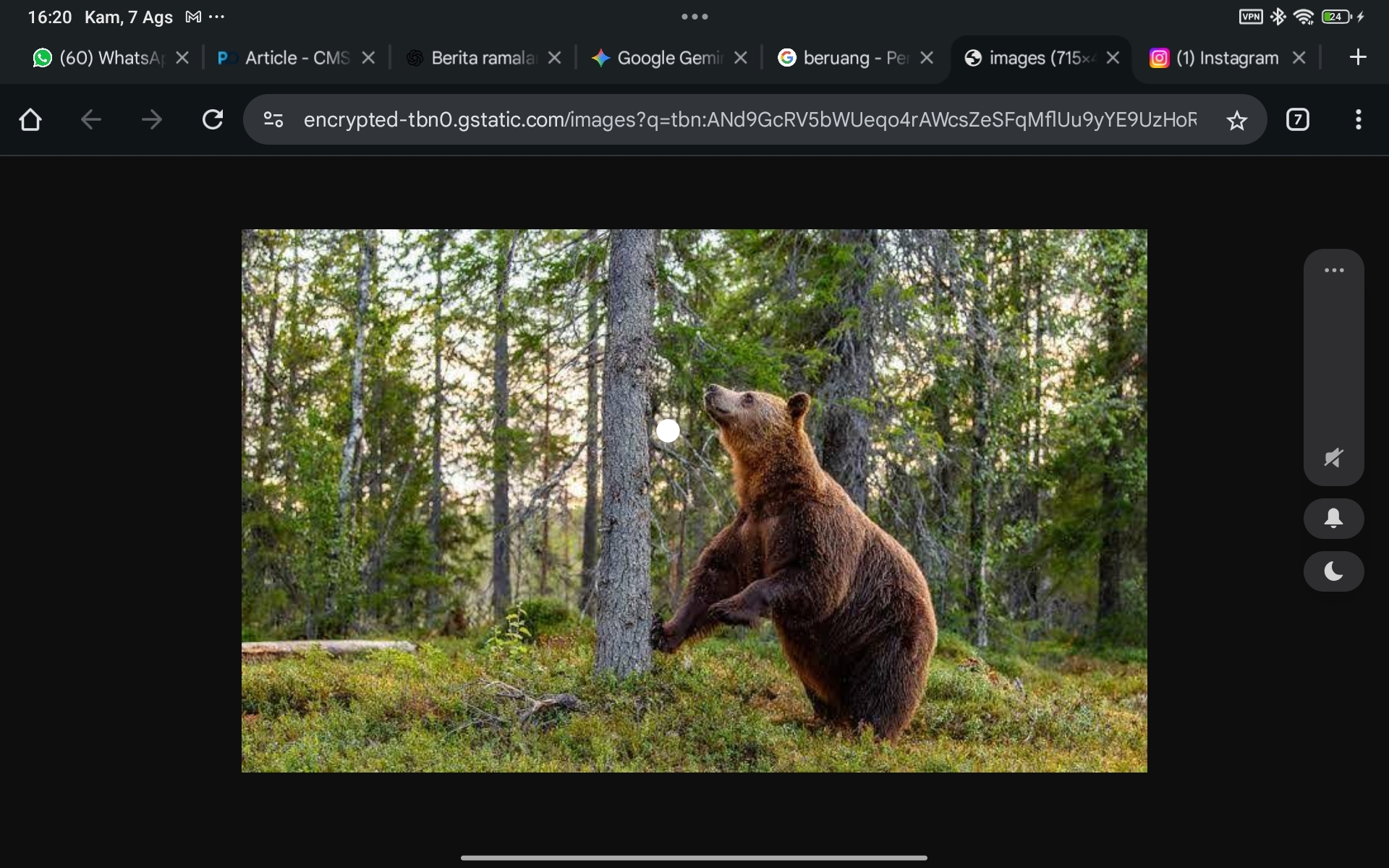Image resolution: width=1389 pixels, height=868 pixels.
Task: Go to the browser home page
Action: click(30, 119)
